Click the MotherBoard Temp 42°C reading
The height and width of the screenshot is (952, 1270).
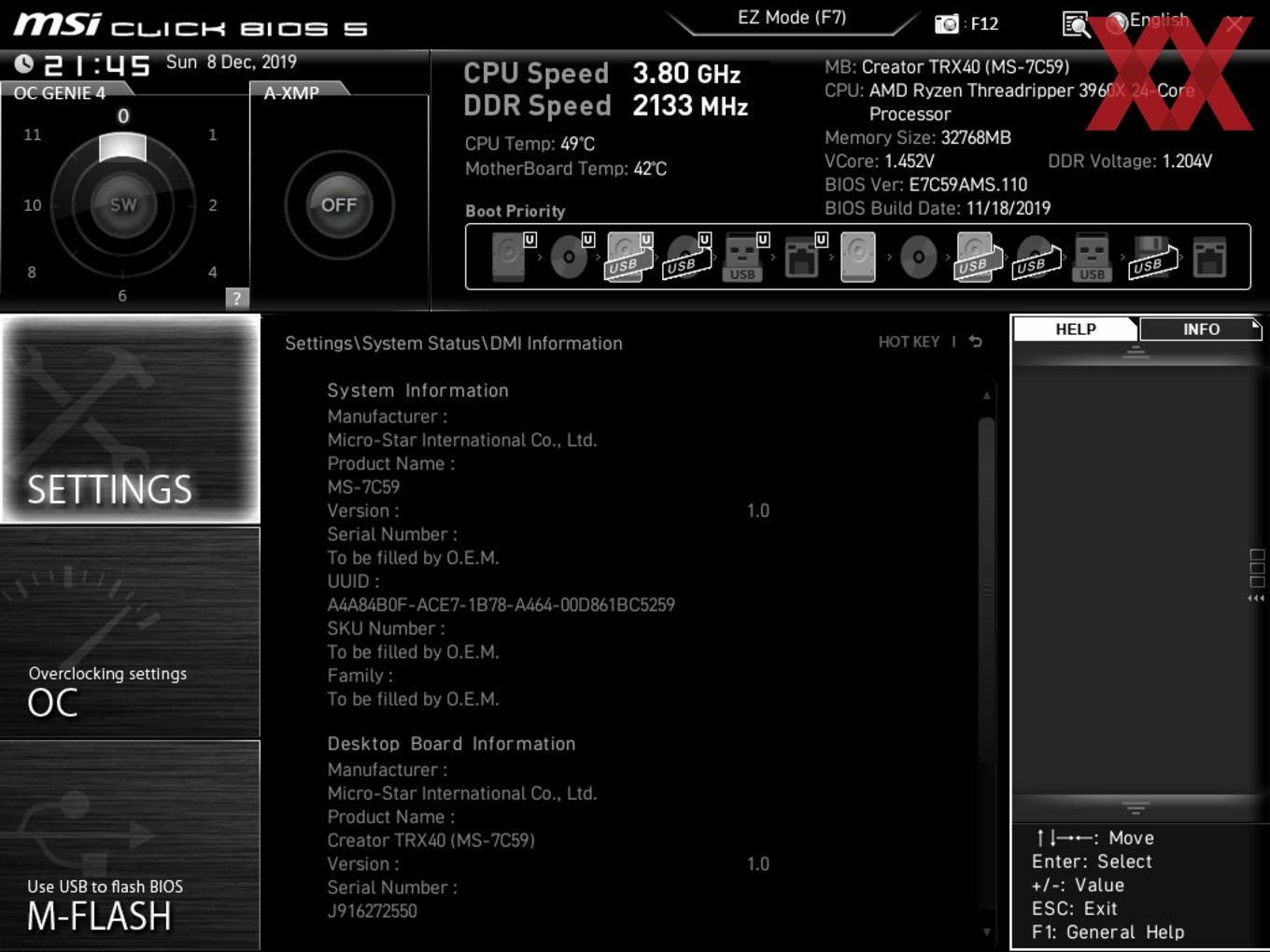click(566, 169)
